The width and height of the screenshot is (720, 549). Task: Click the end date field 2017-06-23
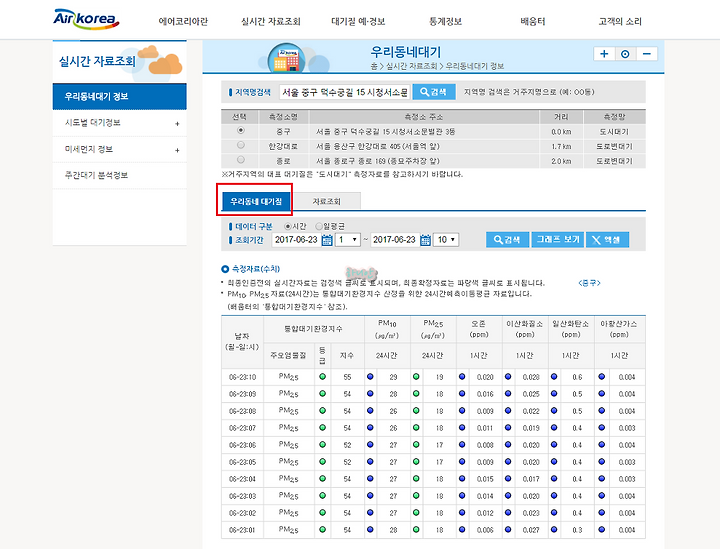point(394,240)
